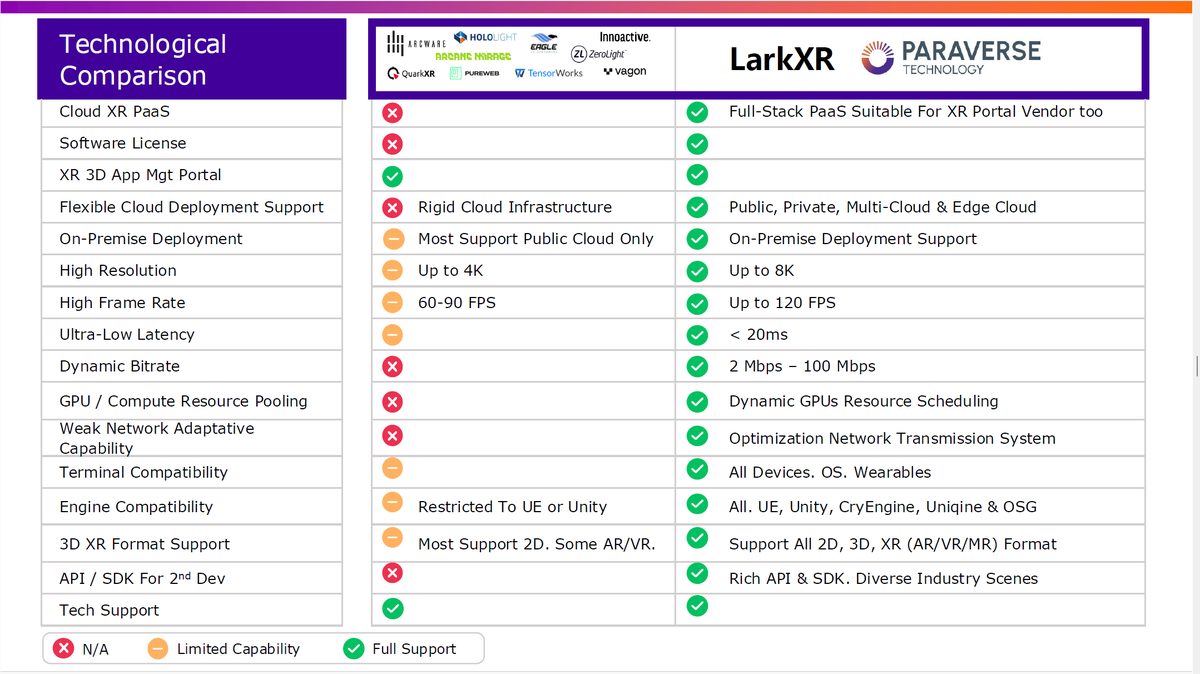Click the Arcware logo
The image size is (1200, 674).
coord(416,45)
